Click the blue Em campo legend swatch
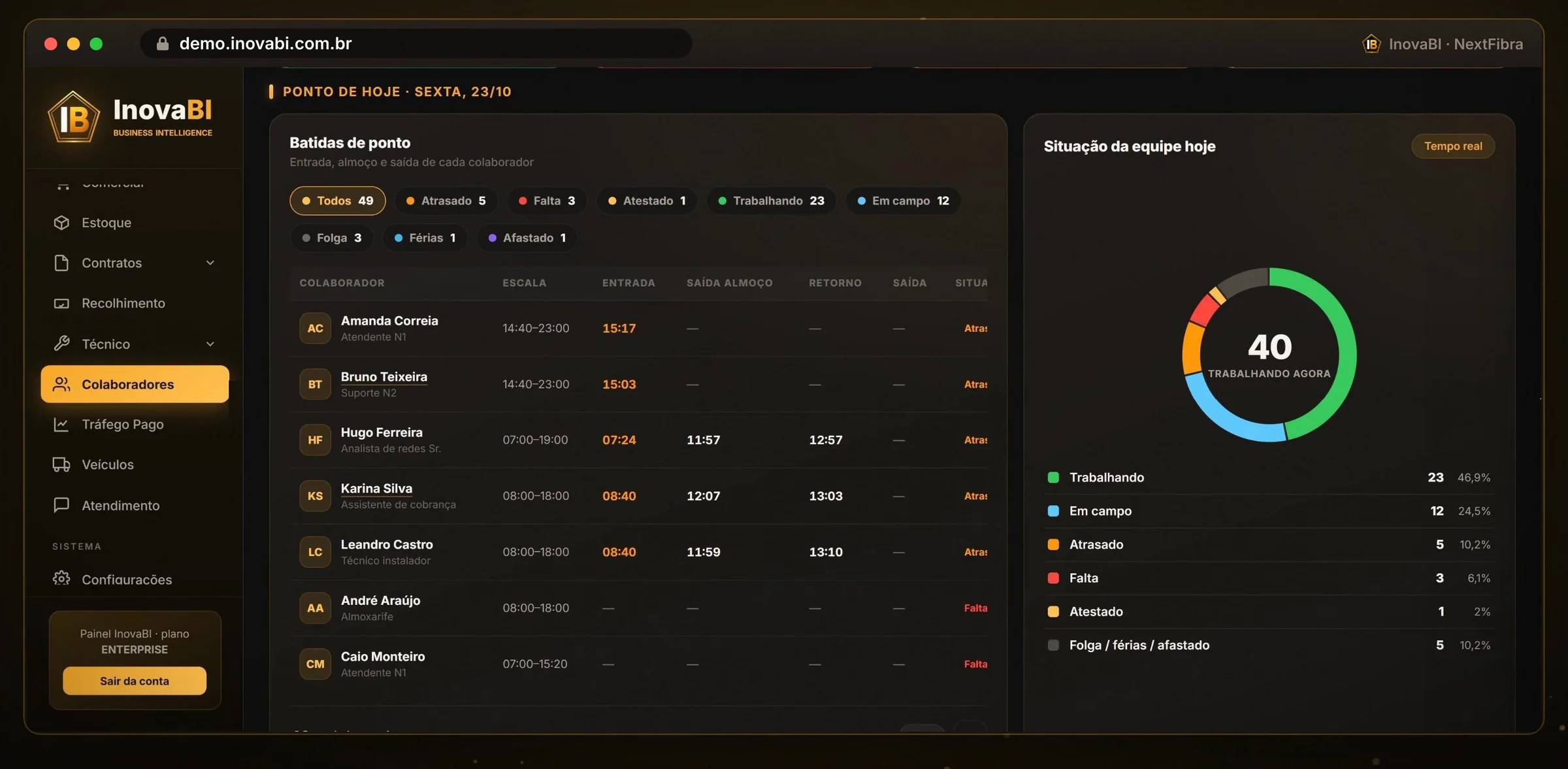 [x=1053, y=511]
